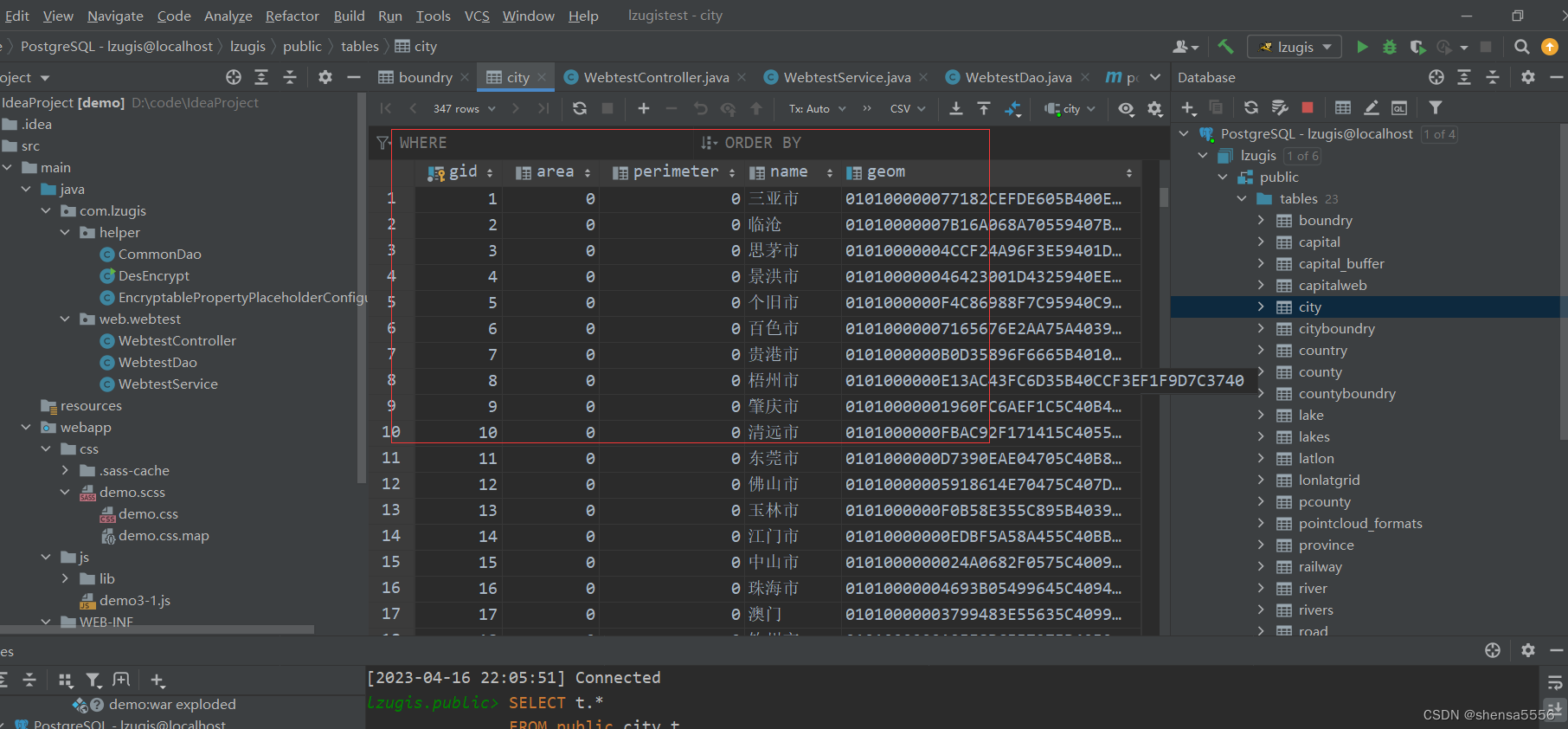Open table editor icon in Database toolbar
Viewport: 1568px width, 729px height.
pos(1343,108)
